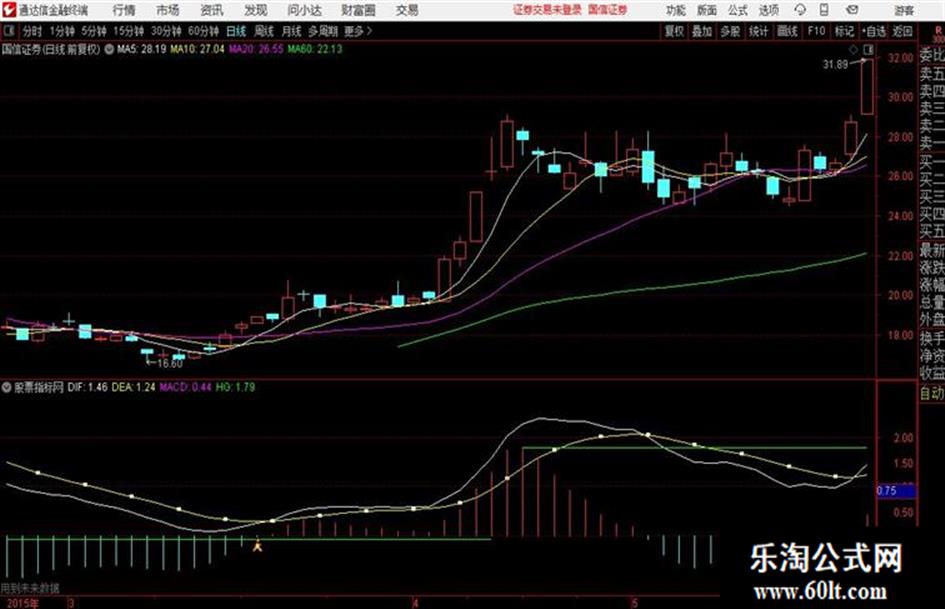Open the 选项 menu

click(x=769, y=10)
